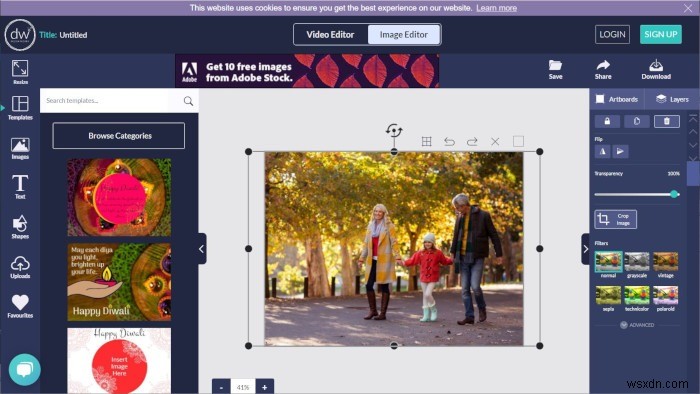Expand the ADVANCED filters section

pyautogui.click(x=637, y=325)
